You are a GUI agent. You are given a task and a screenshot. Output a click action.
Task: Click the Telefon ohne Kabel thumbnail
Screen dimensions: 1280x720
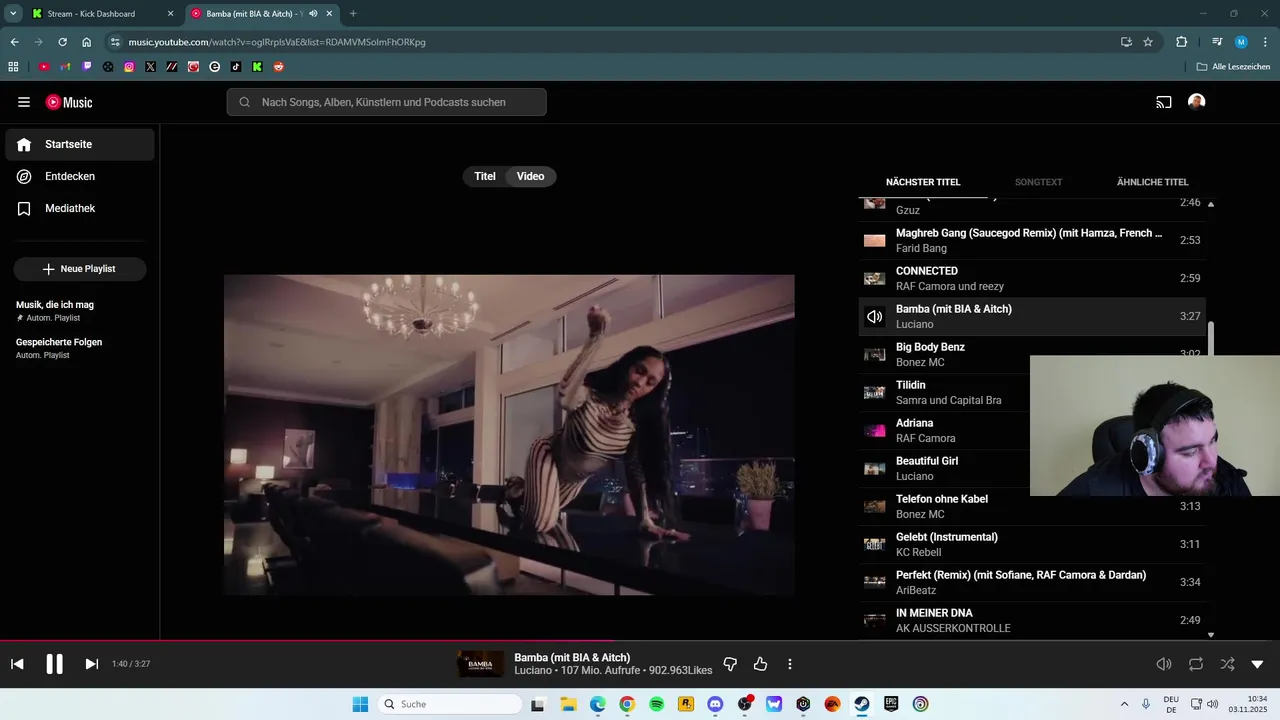875,506
